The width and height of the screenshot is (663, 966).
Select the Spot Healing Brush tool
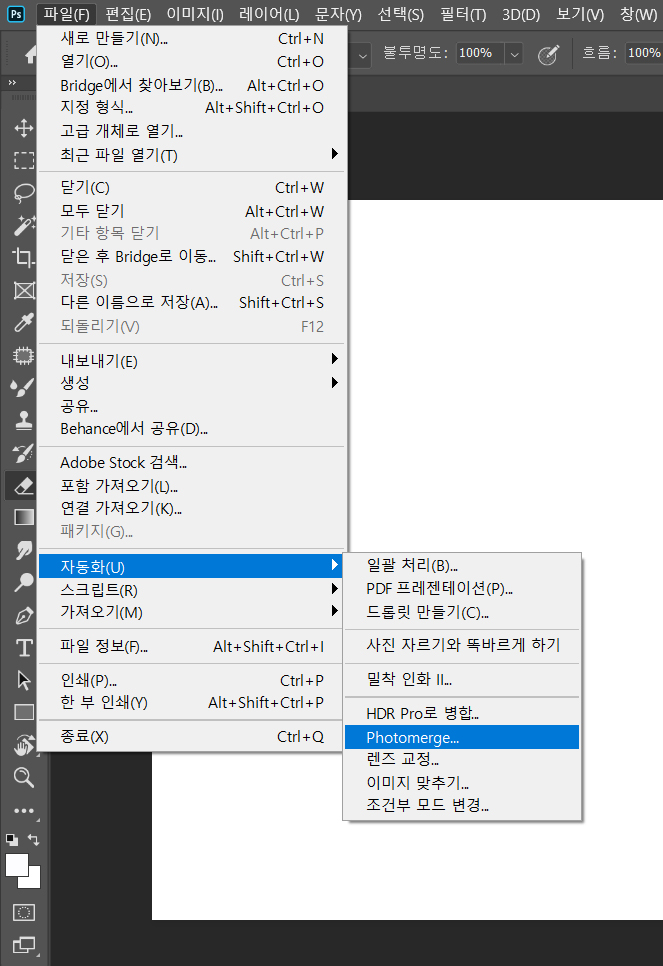click(x=23, y=355)
